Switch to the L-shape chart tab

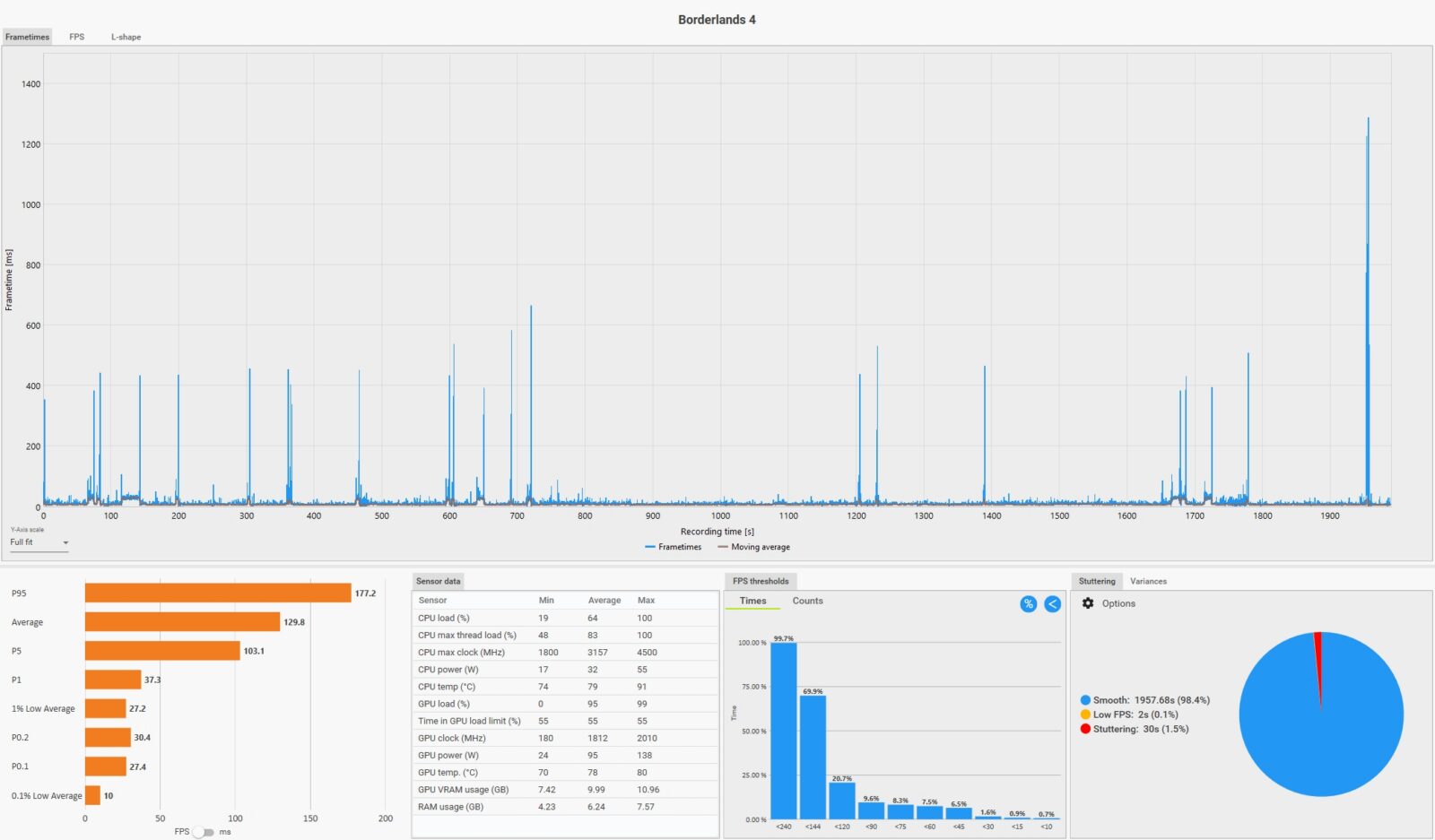point(126,37)
